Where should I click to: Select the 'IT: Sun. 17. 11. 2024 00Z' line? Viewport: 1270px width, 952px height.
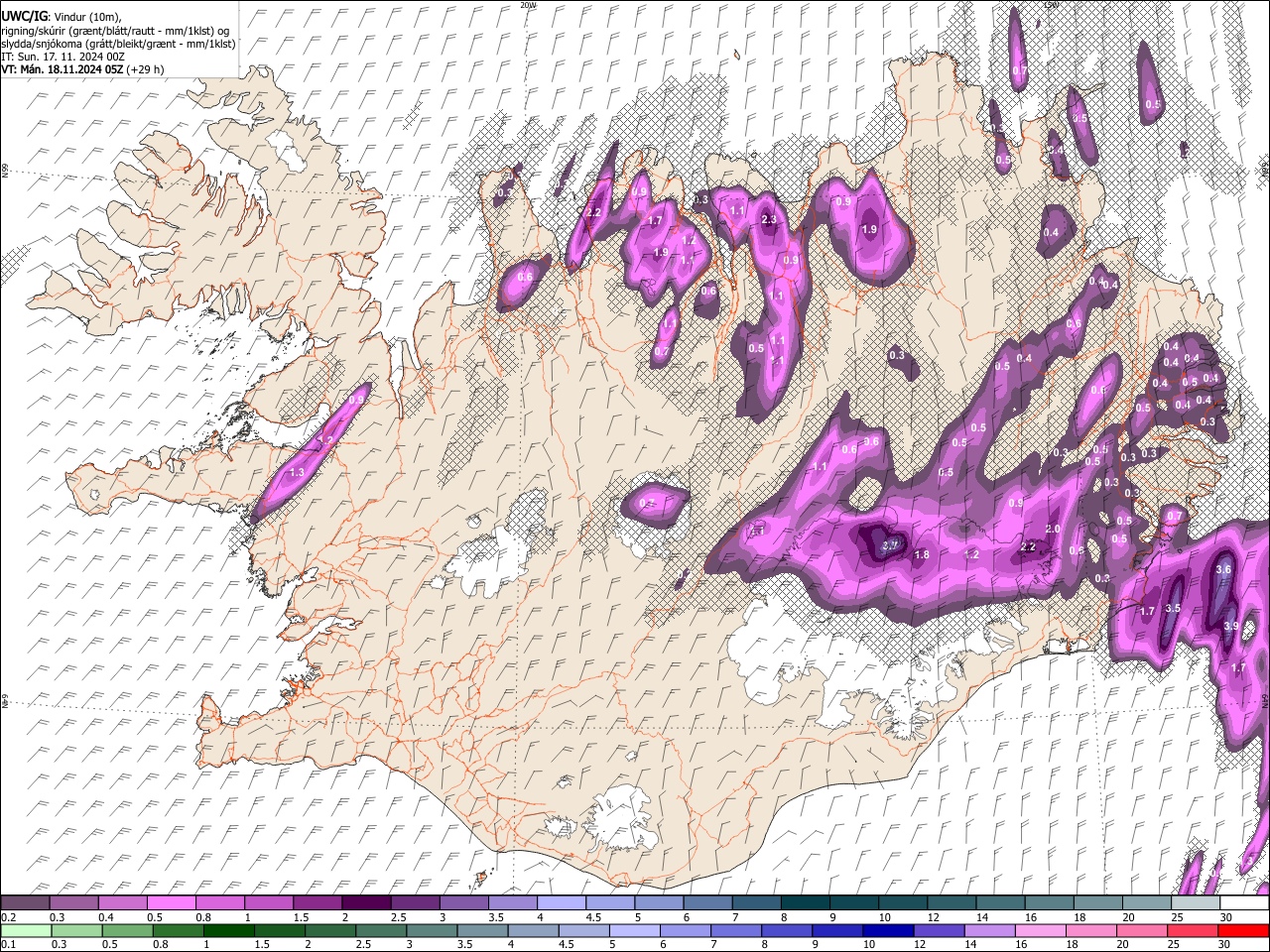coord(63,57)
